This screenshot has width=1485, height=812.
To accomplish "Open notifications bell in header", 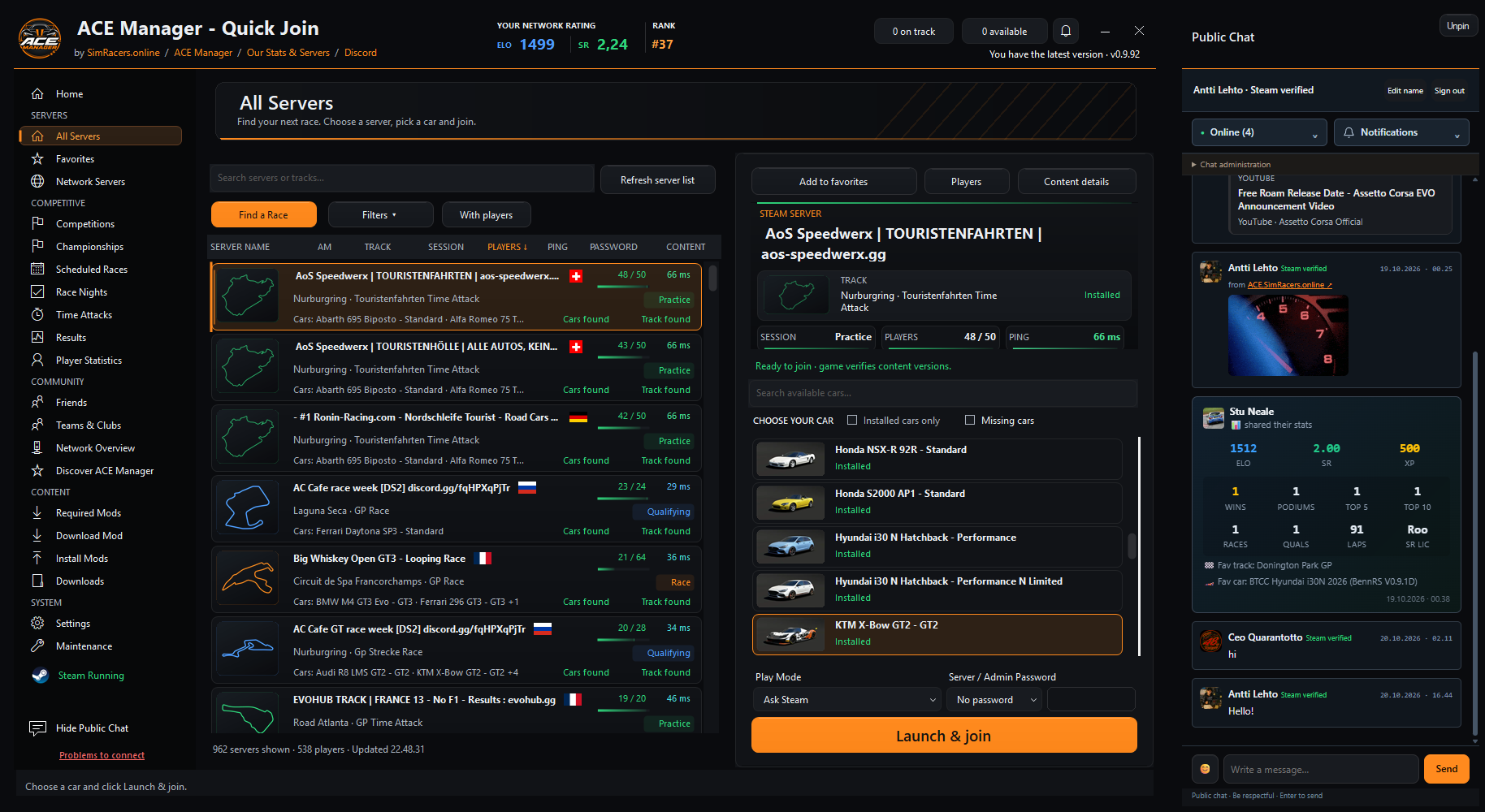I will point(1066,31).
